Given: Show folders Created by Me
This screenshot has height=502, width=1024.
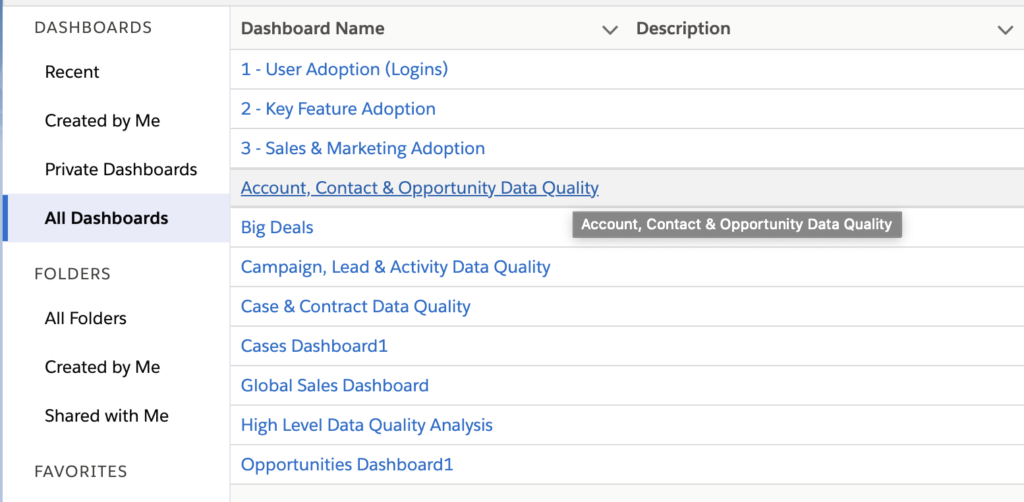Looking at the screenshot, I should pos(103,368).
